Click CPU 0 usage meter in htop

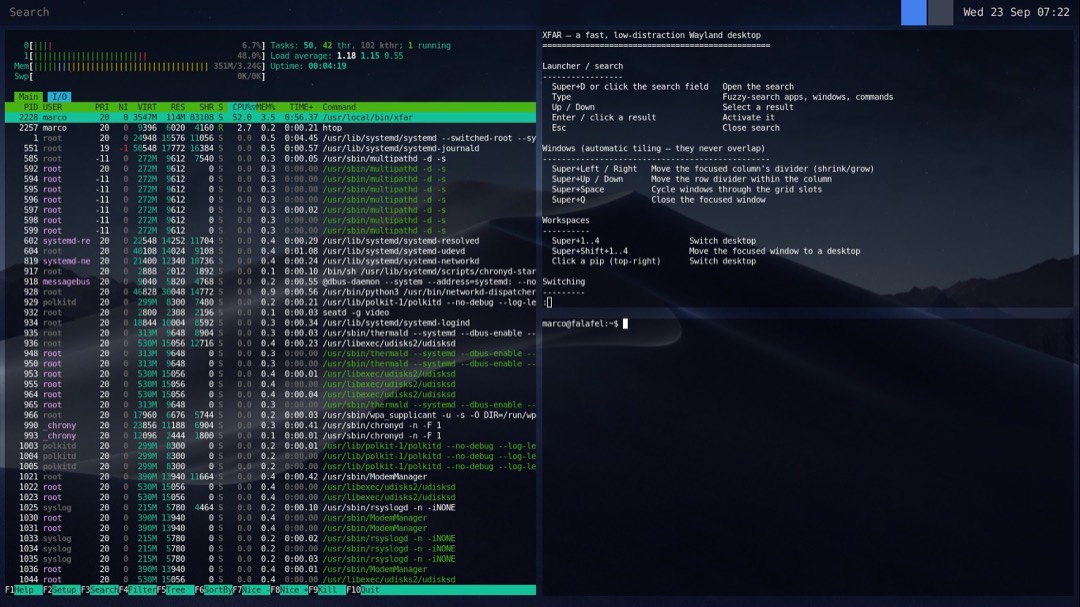click(x=144, y=46)
